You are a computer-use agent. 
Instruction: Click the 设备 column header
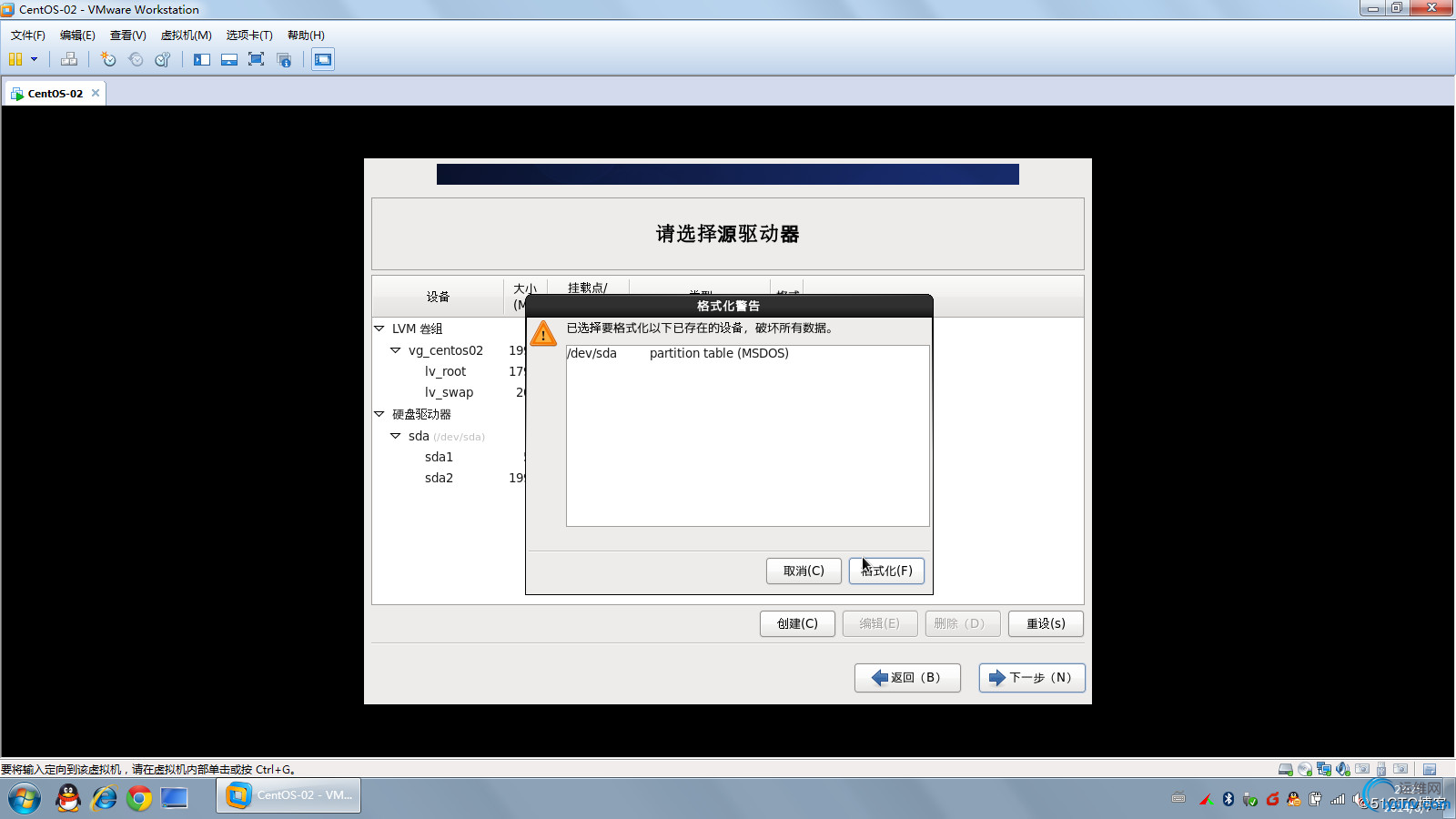pos(438,297)
